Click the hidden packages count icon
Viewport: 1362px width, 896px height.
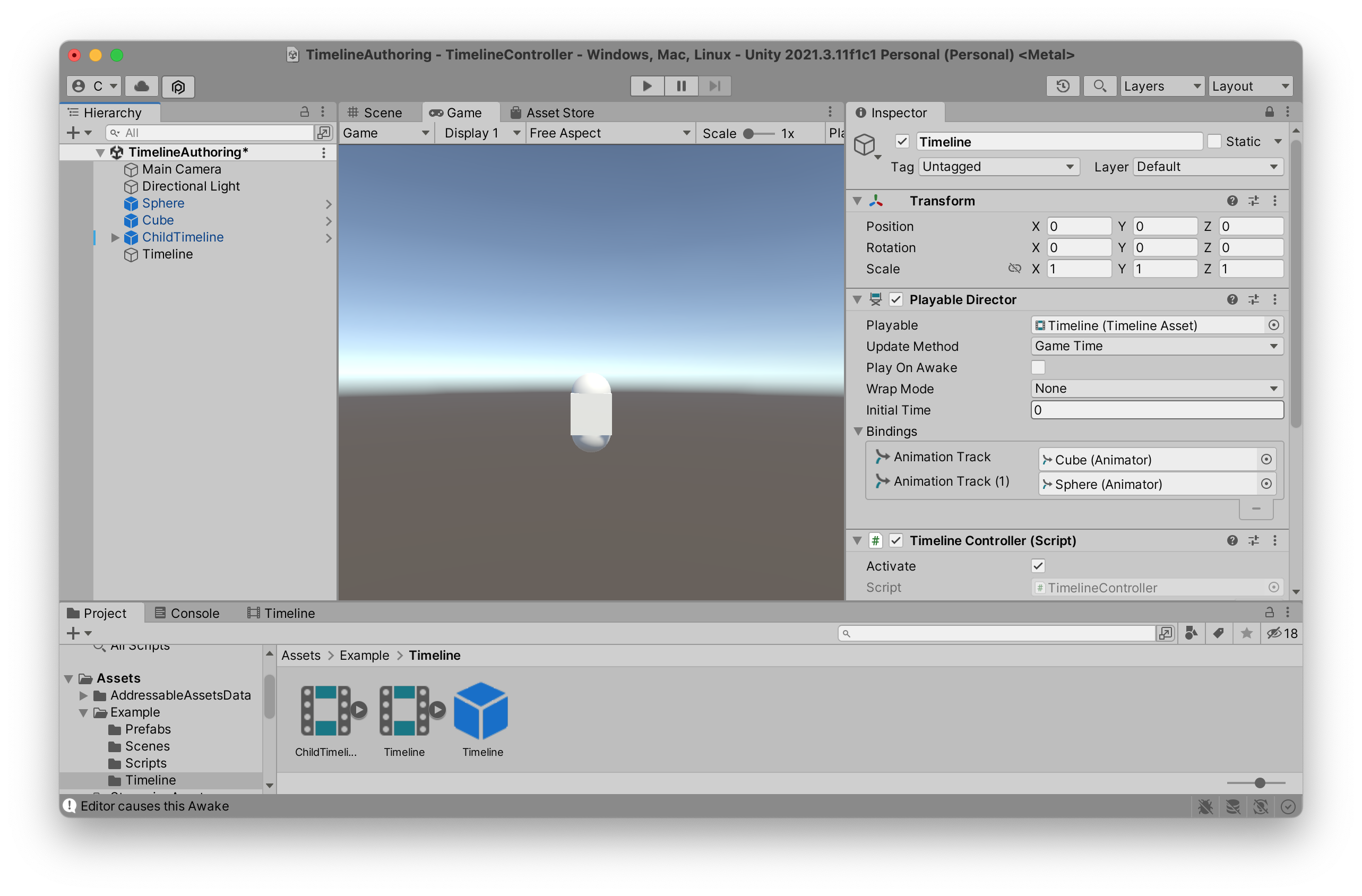pos(1281,633)
